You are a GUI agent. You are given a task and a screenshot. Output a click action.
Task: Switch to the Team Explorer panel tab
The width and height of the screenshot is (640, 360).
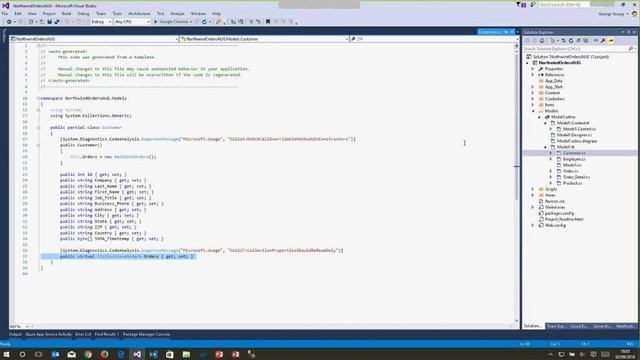coord(556,326)
